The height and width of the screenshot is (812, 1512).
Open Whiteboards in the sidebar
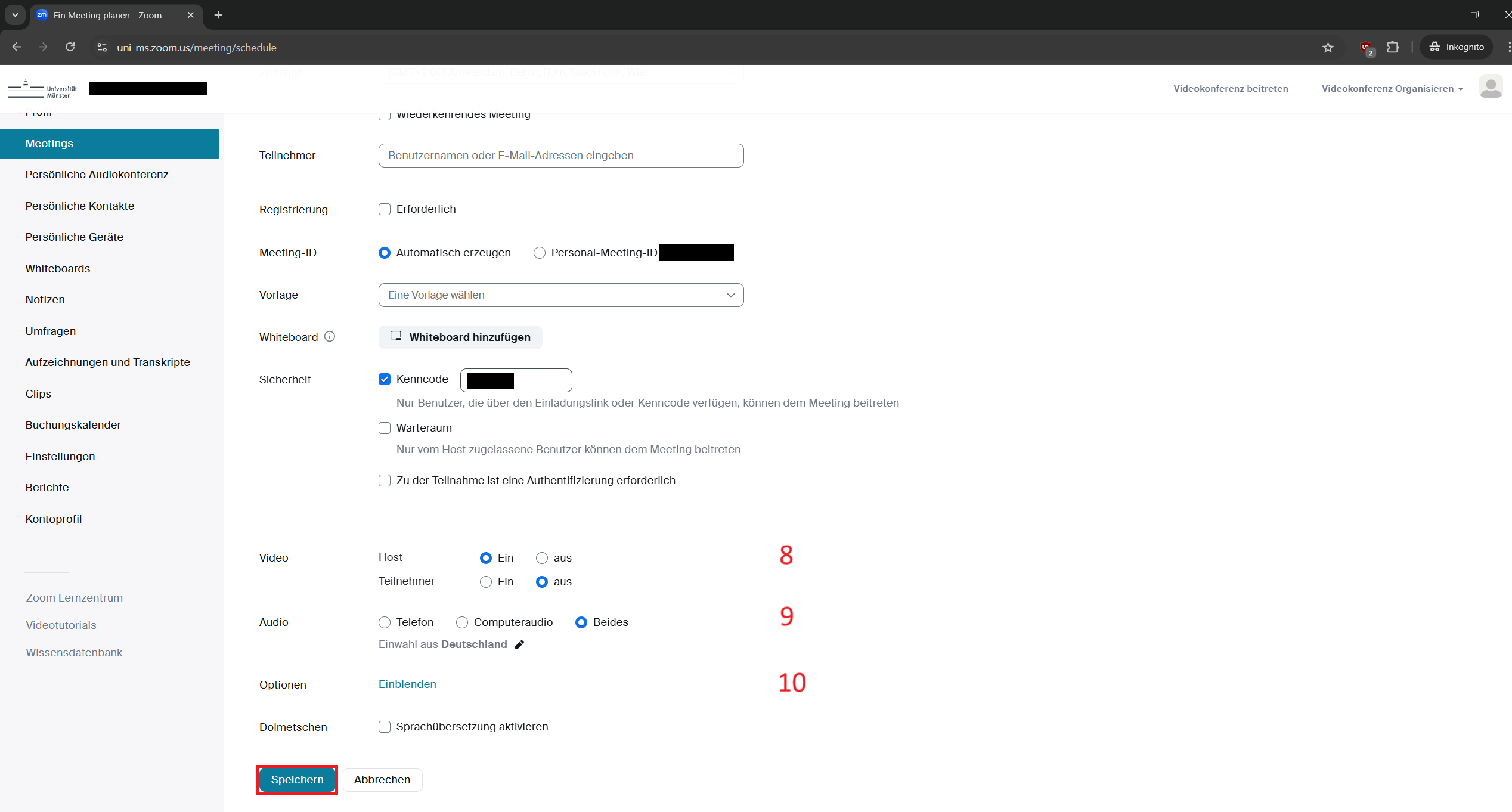(58, 269)
